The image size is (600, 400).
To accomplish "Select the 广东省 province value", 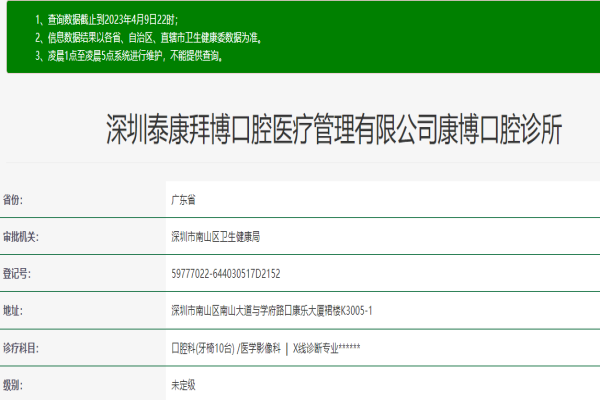I will 185,200.
